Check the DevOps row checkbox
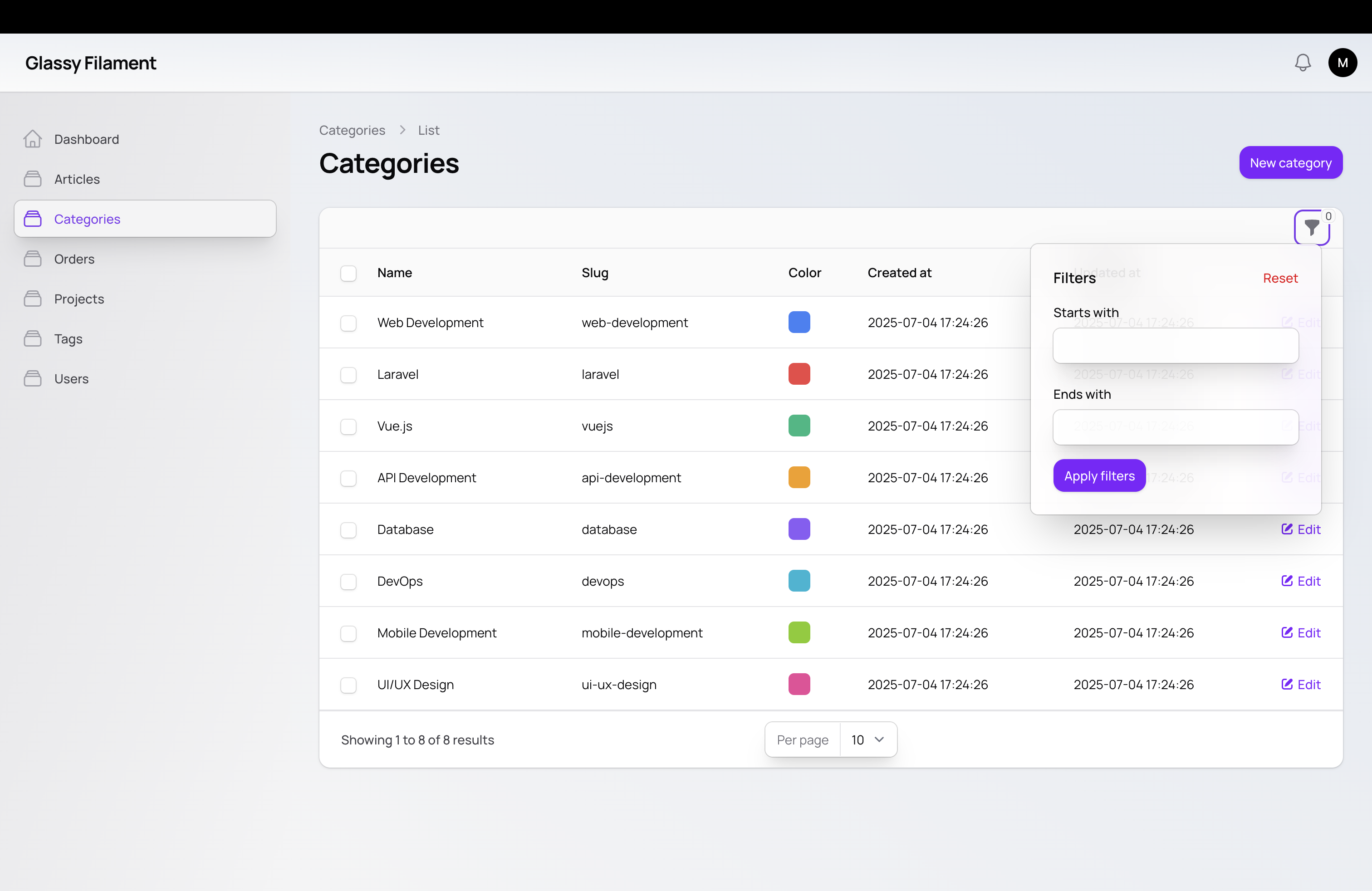1372x891 pixels. point(348,582)
